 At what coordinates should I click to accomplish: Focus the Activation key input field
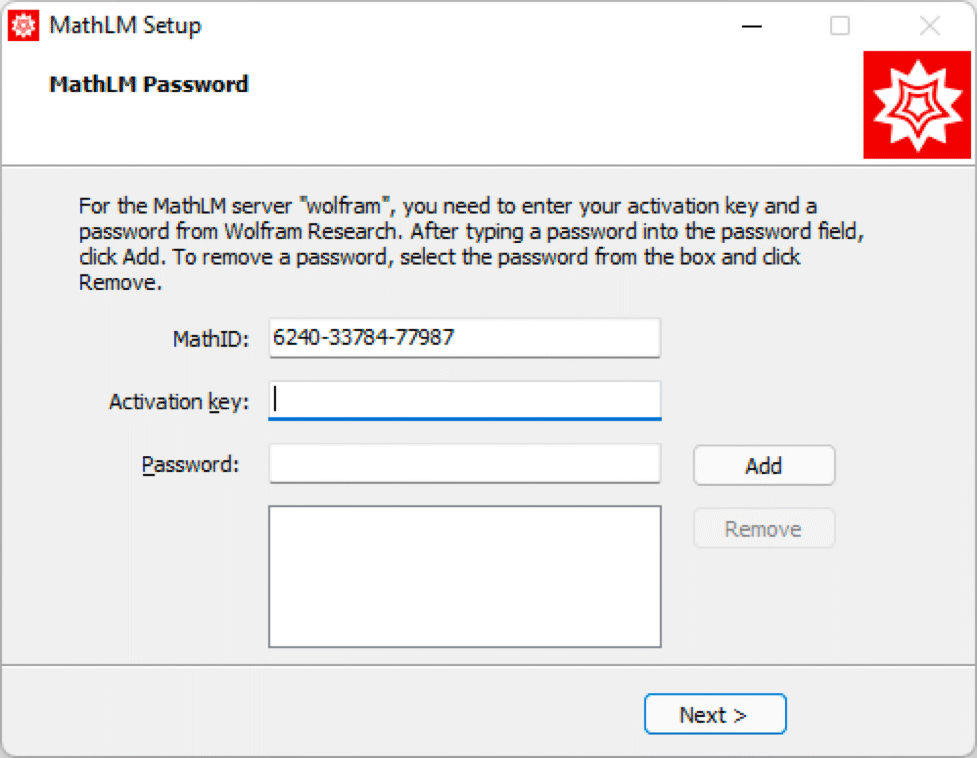464,401
